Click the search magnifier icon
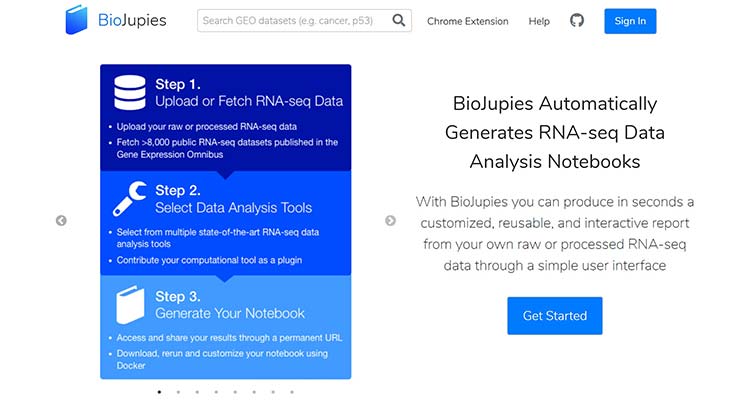 coord(399,20)
